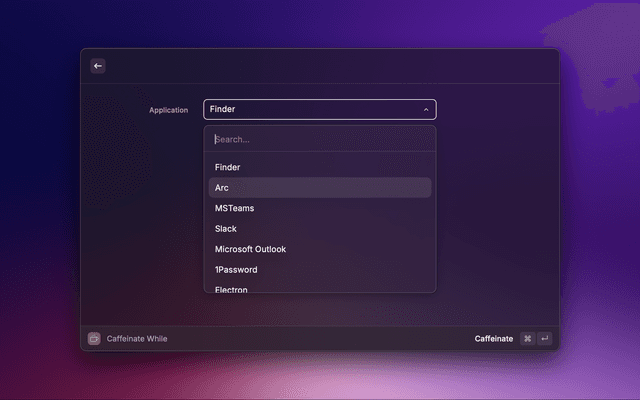Click the Application field showing Finder
Viewport: 640px width, 400px height.
tap(310, 110)
